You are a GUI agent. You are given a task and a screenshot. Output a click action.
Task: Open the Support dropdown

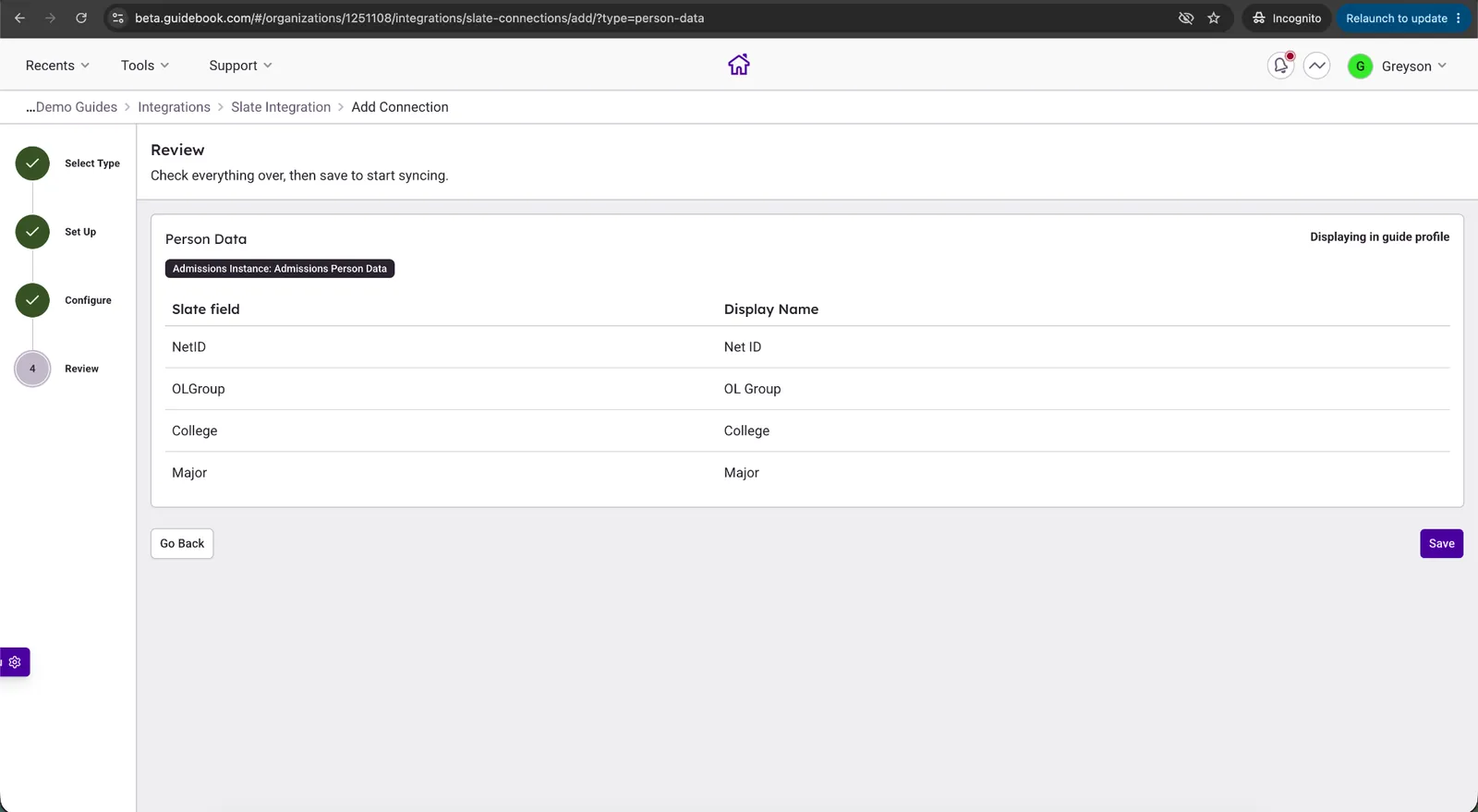click(x=240, y=66)
